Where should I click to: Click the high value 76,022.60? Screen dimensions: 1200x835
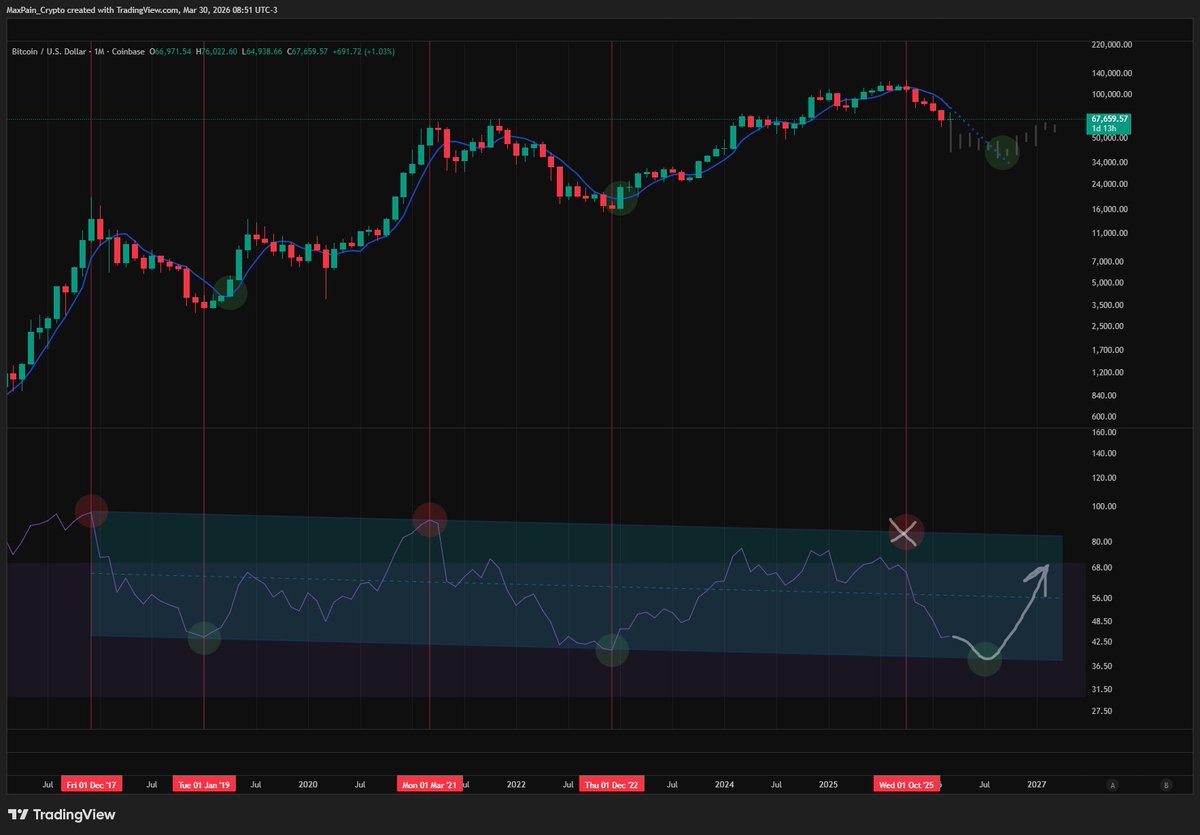click(219, 50)
